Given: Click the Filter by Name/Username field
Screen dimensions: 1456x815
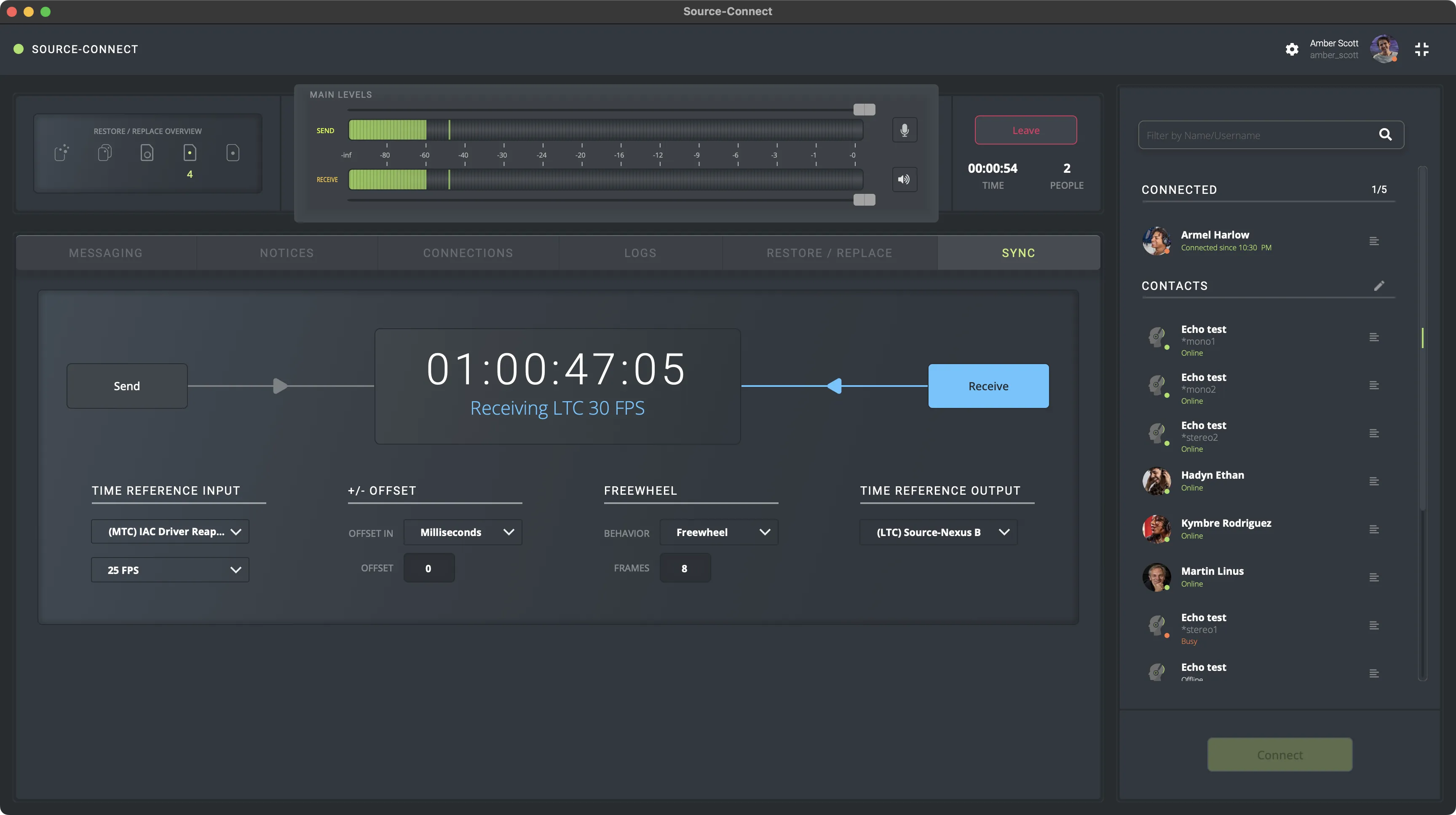Looking at the screenshot, I should (x=1271, y=135).
